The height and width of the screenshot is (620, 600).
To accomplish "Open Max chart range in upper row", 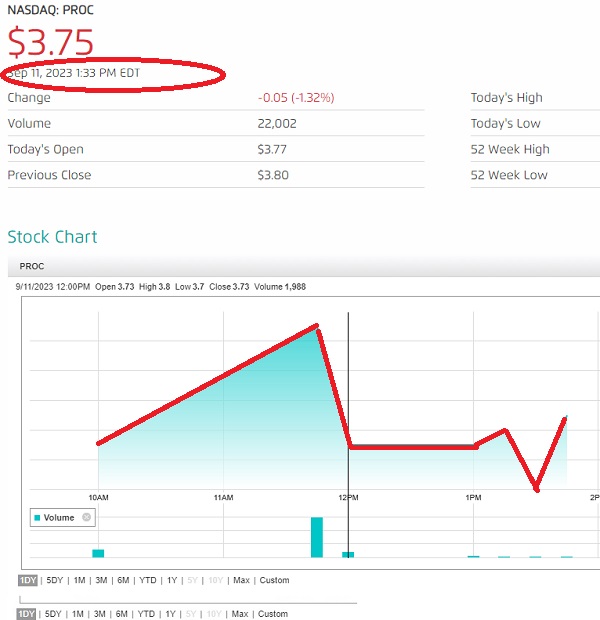I will pos(241,580).
